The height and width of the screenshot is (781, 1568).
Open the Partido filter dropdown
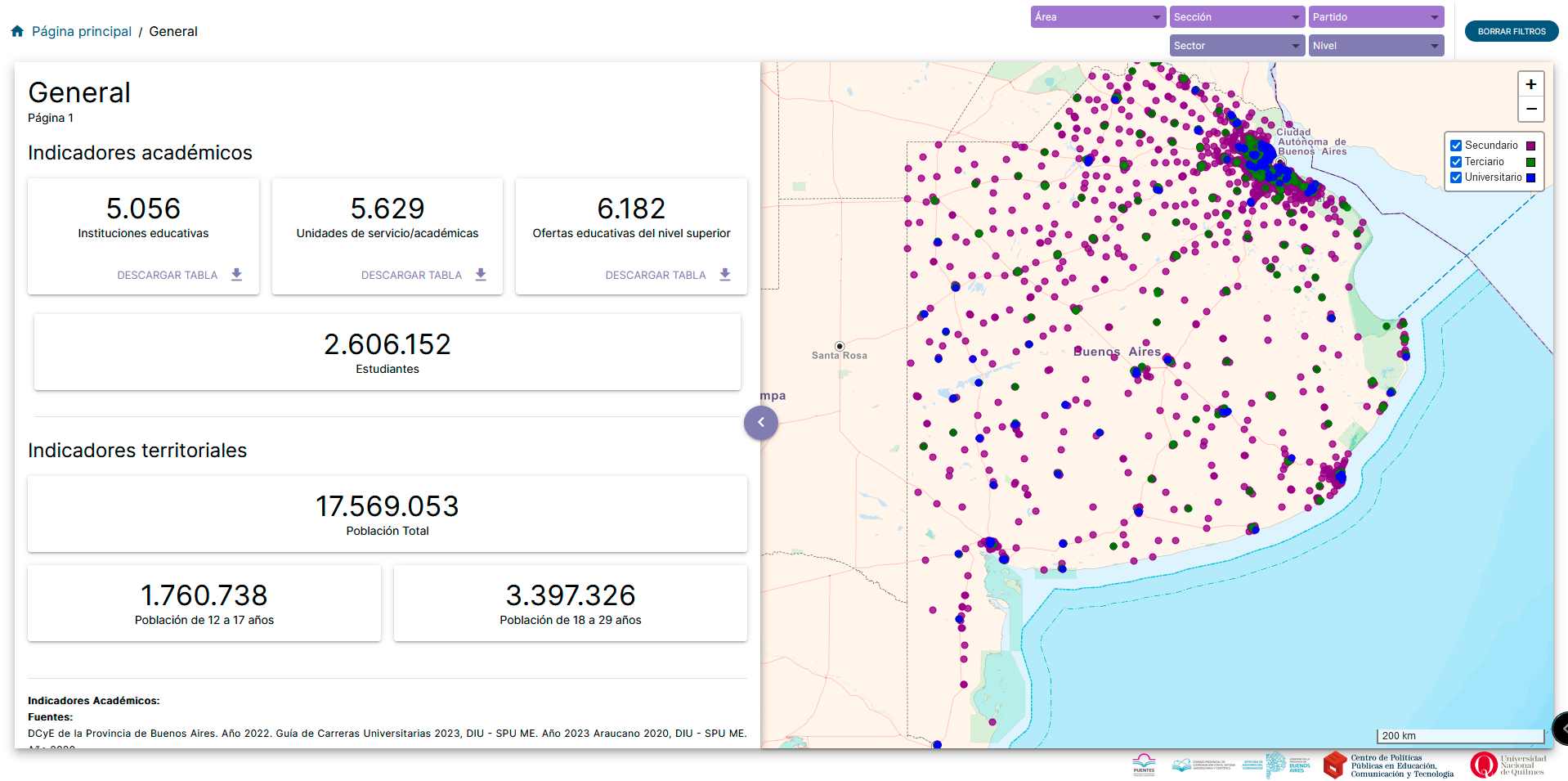pyautogui.click(x=1376, y=17)
